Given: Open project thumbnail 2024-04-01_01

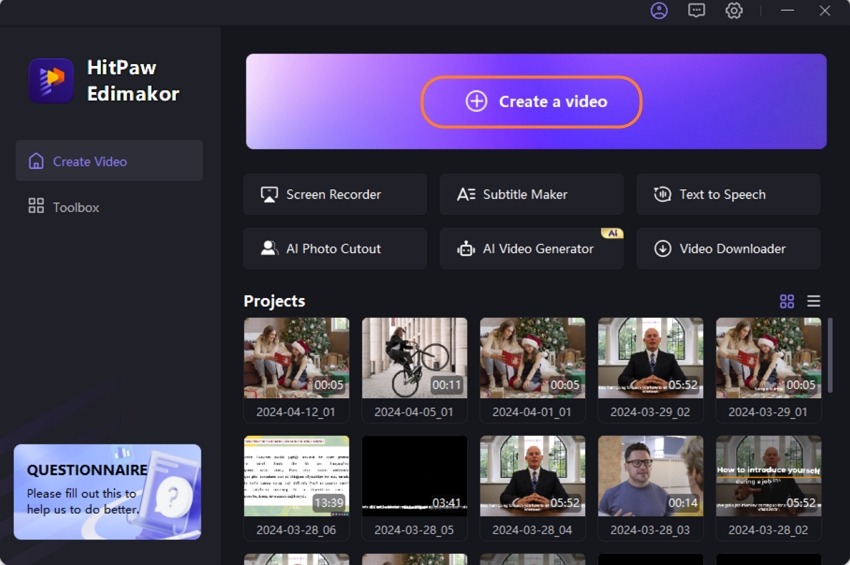Looking at the screenshot, I should point(532,358).
